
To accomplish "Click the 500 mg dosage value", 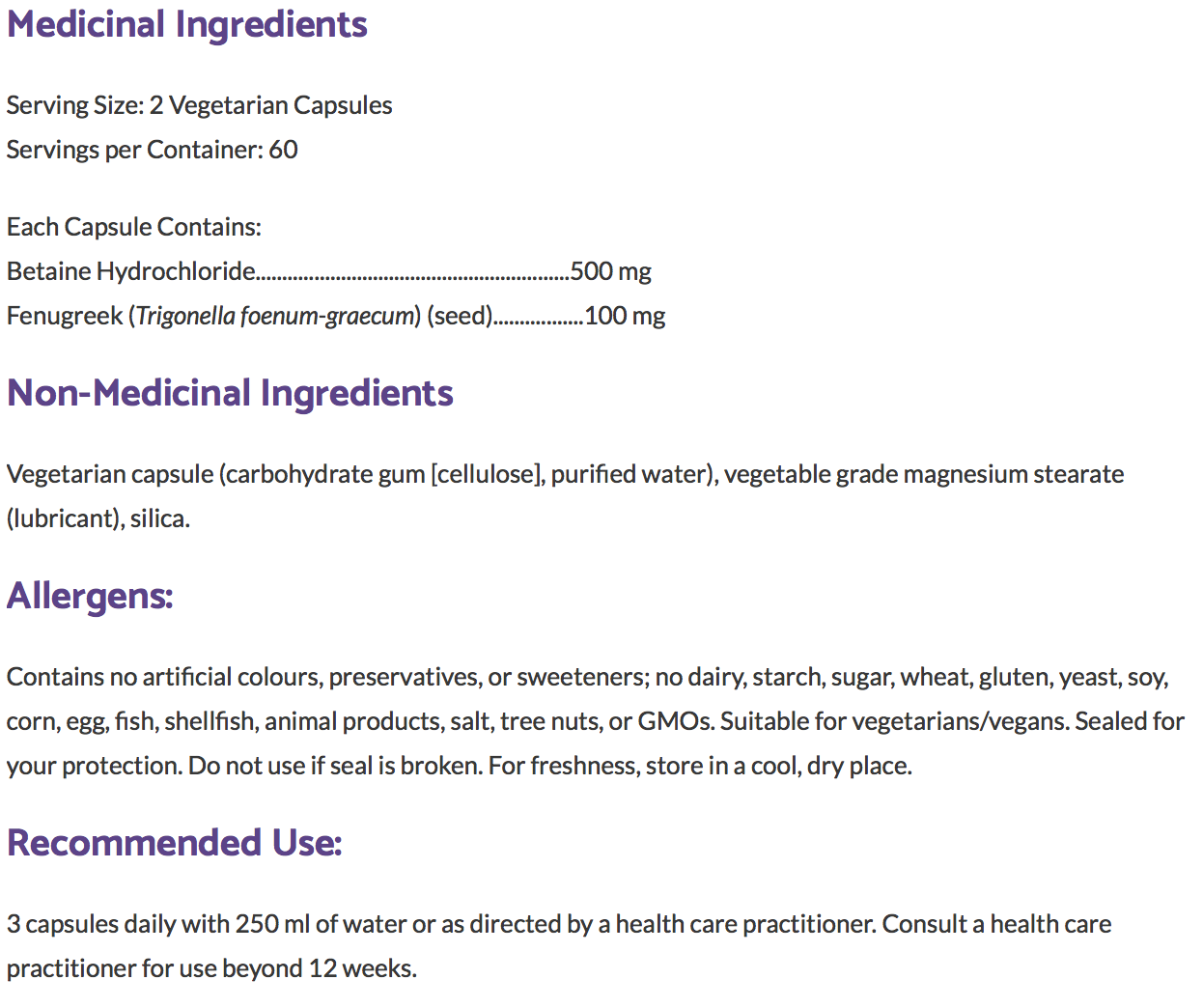I will point(610,271).
